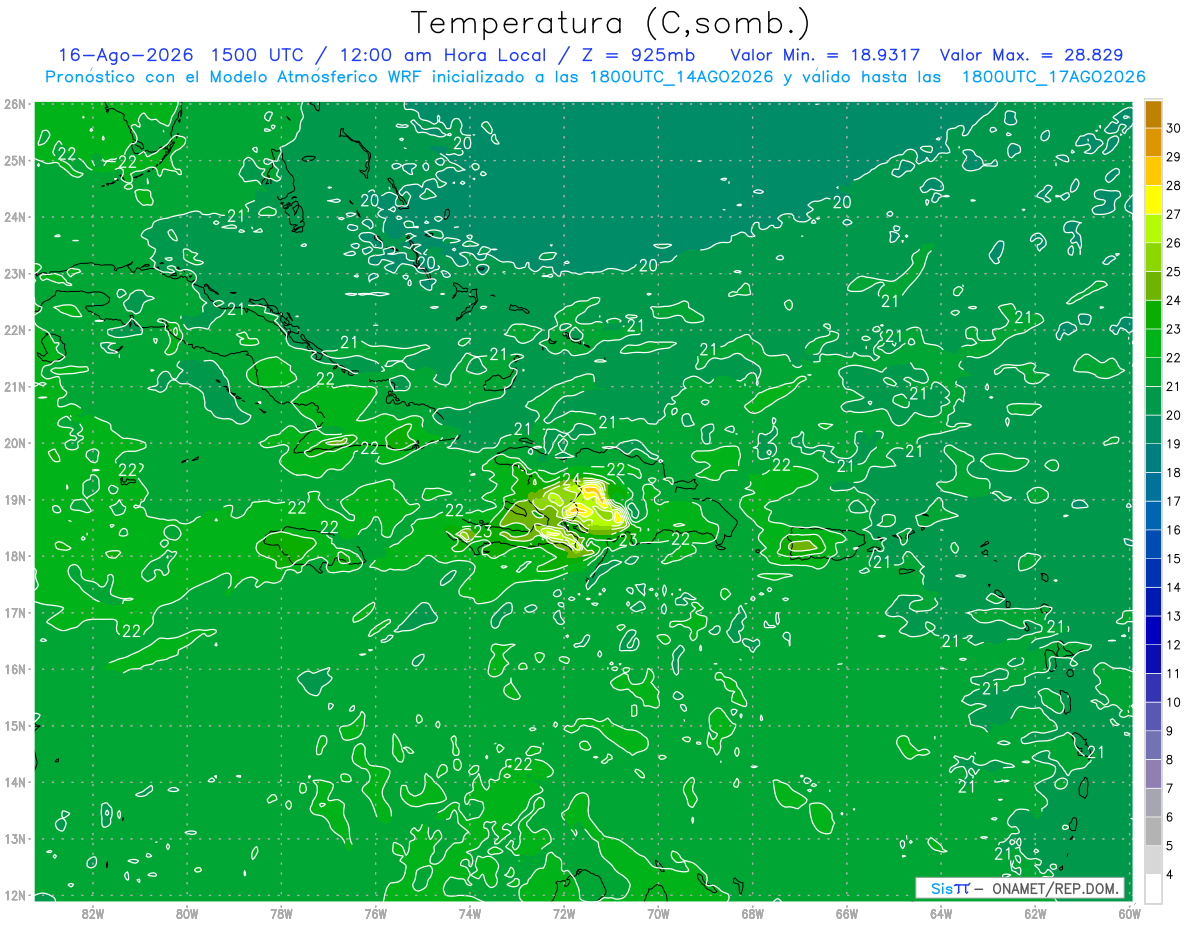The height and width of the screenshot is (927, 1200).
Task: Click the 60W longitude axis label
Action: point(1129,912)
